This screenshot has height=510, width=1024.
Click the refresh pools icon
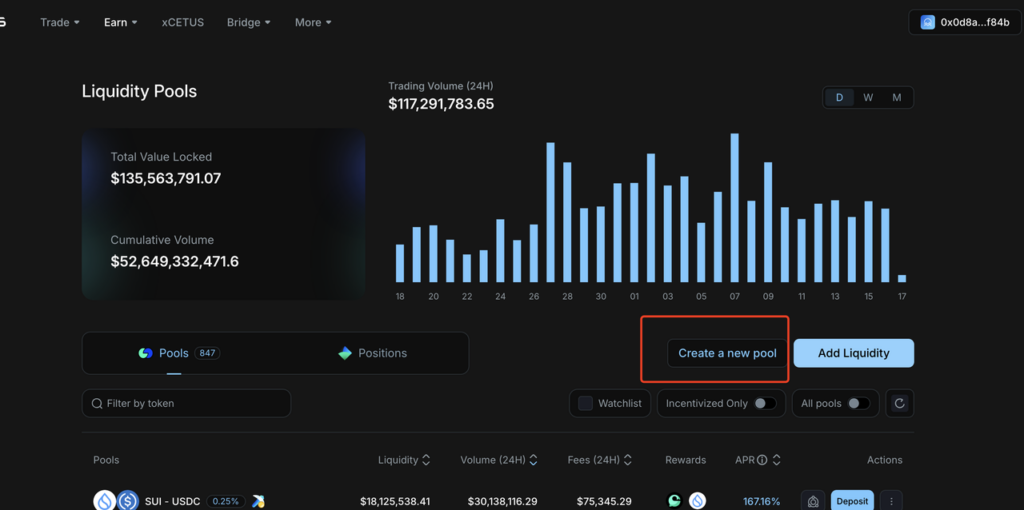pyautogui.click(x=899, y=404)
